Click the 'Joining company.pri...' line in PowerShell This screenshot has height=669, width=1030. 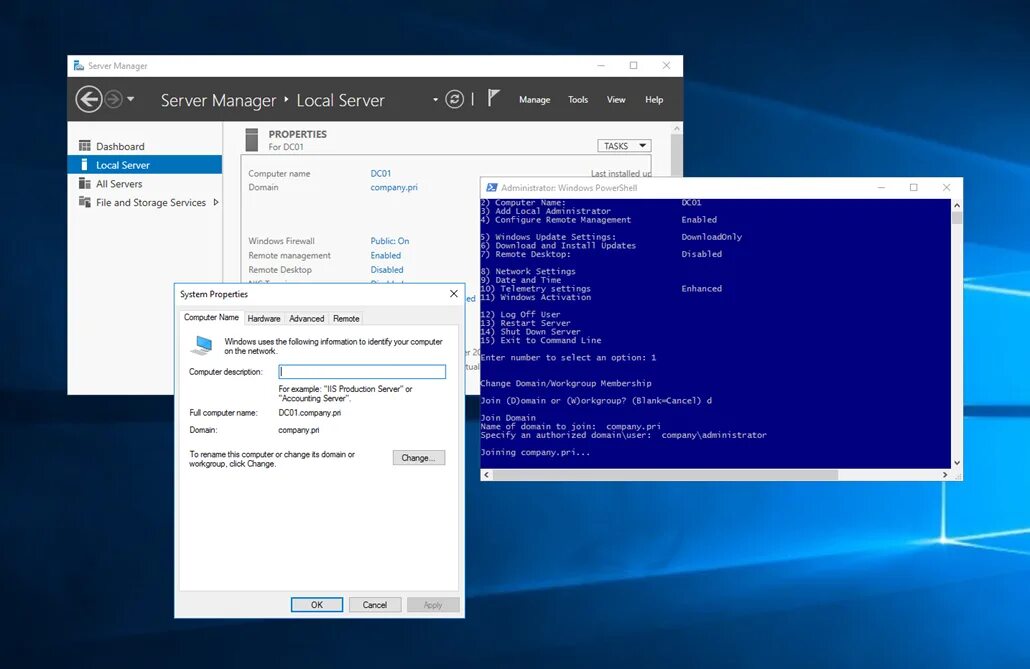pyautogui.click(x=535, y=453)
